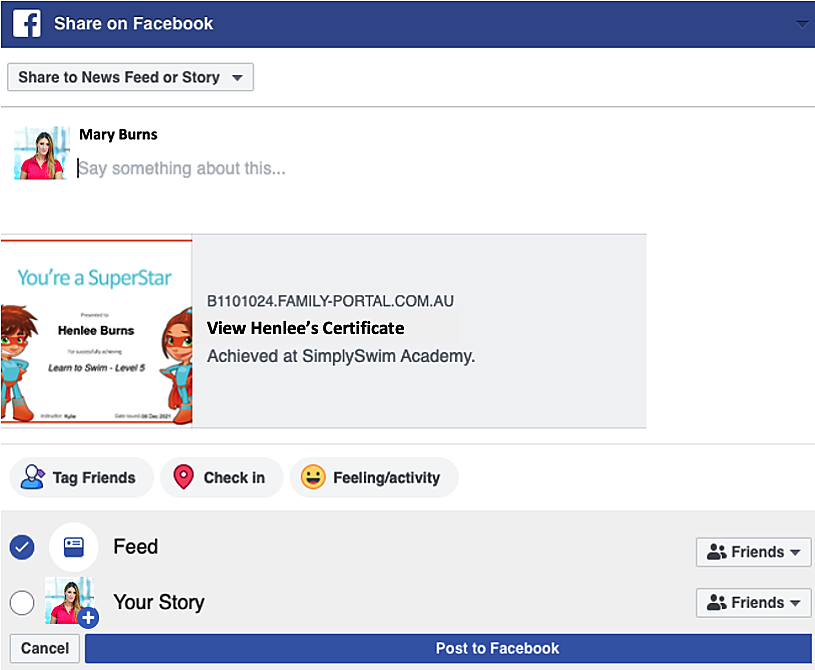The image size is (815, 670).
Task: Click the Tag Friends button
Action: click(x=82, y=478)
